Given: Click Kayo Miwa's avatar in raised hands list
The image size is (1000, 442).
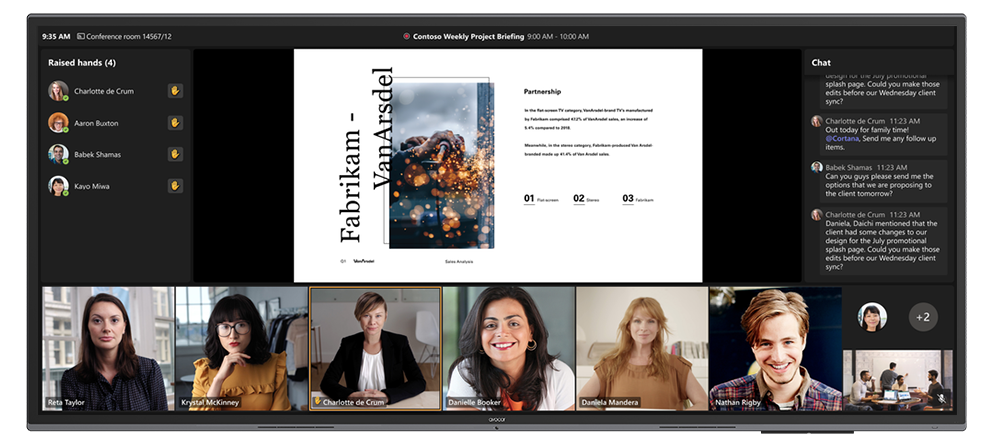Looking at the screenshot, I should [58, 186].
